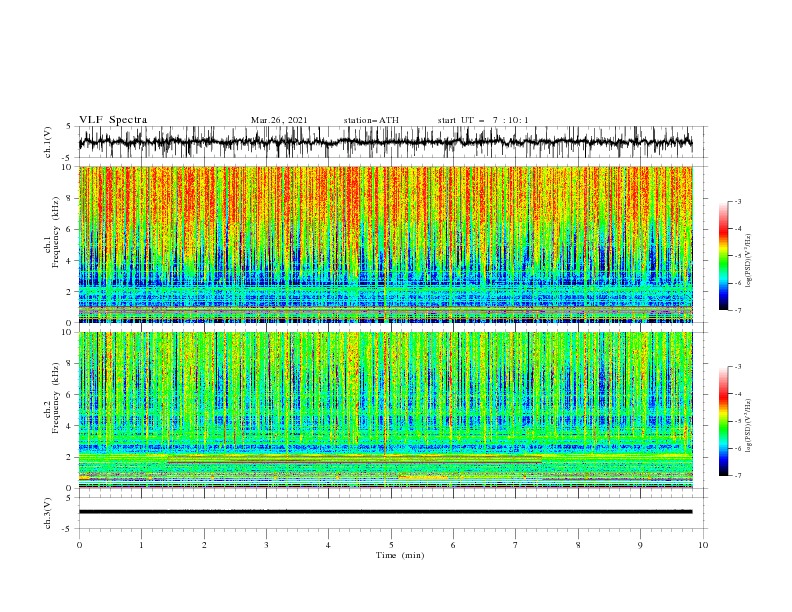Viewport: 792px width, 612px height.
Task: Click the "ch.1(V)" waveform axis label
Action: pos(48,142)
